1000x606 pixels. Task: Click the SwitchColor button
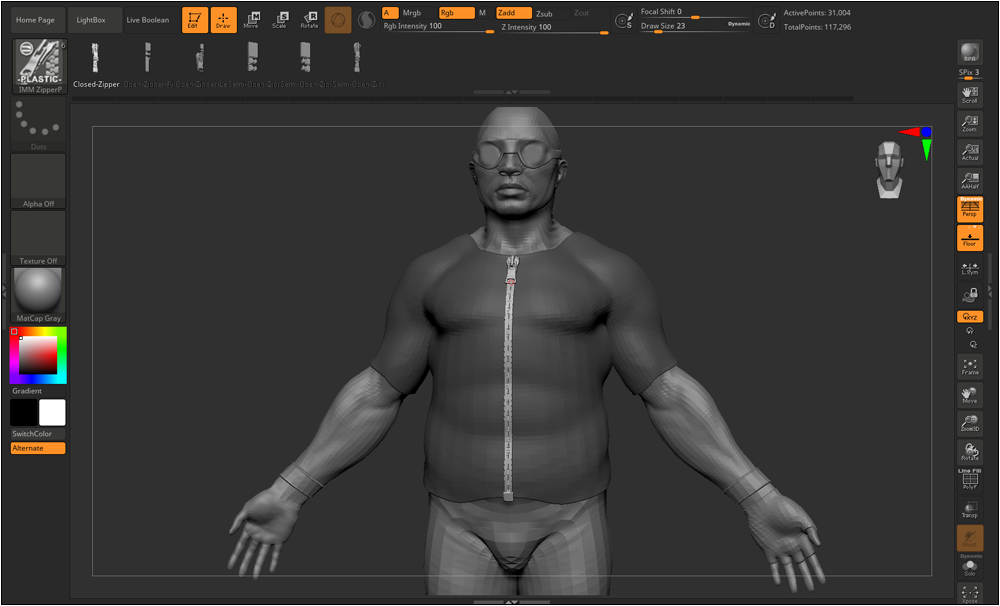(x=38, y=434)
